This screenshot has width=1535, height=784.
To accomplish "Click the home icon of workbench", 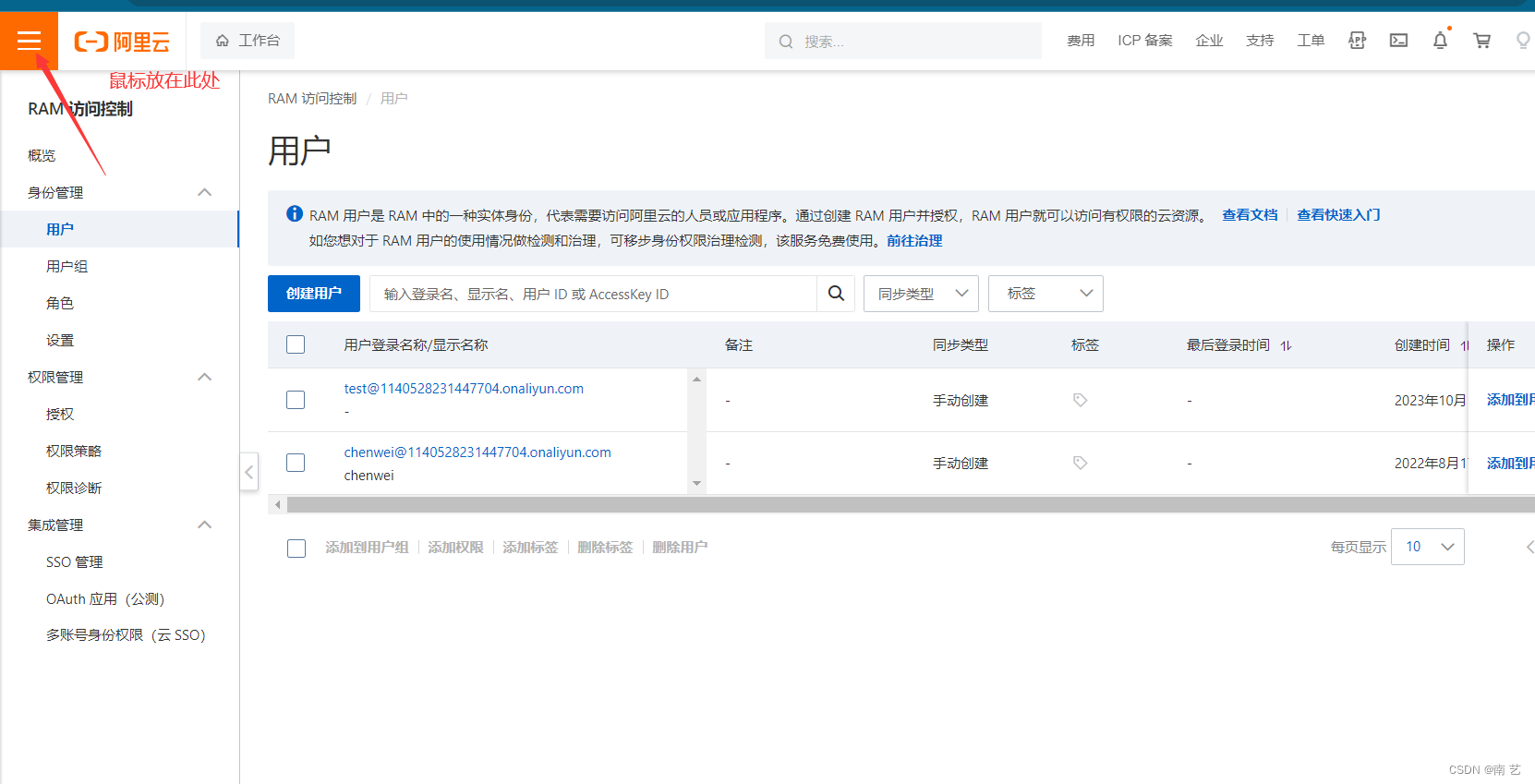I will click(223, 41).
